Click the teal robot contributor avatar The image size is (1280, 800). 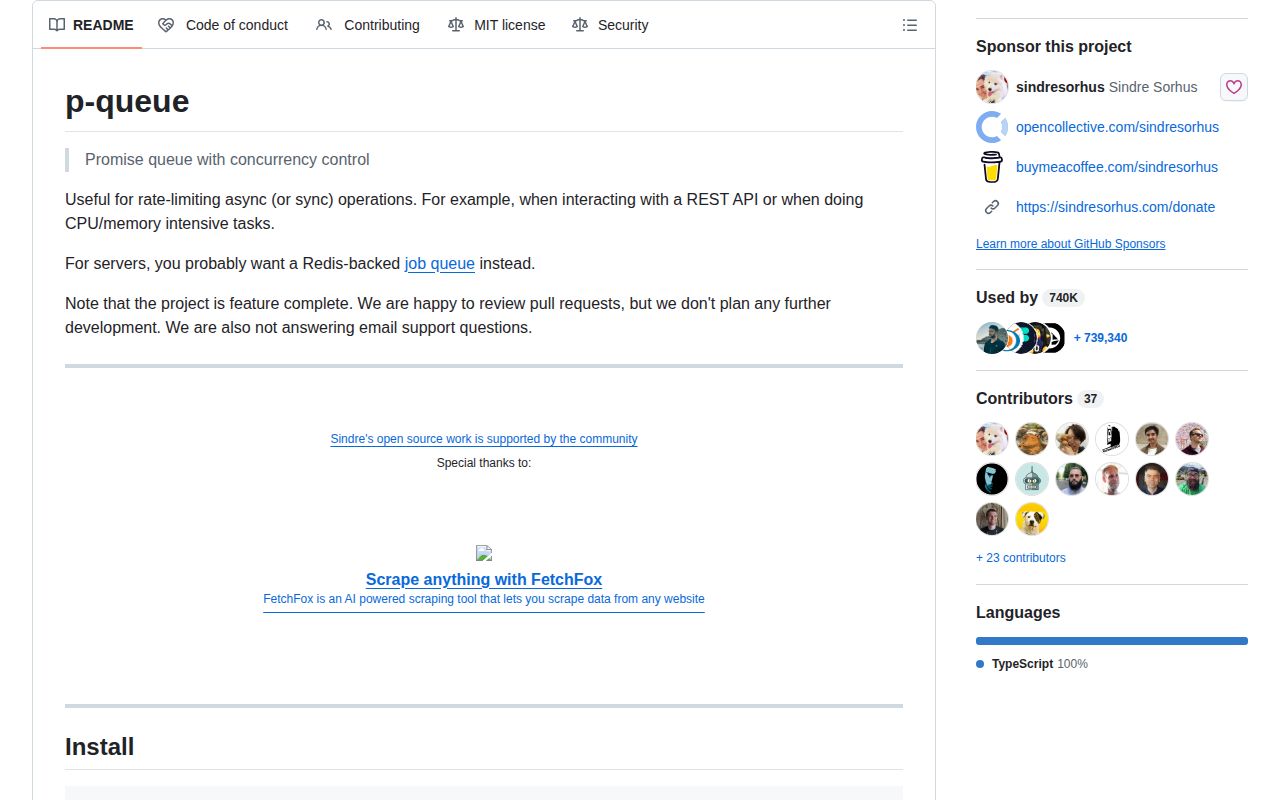pyautogui.click(x=1032, y=479)
